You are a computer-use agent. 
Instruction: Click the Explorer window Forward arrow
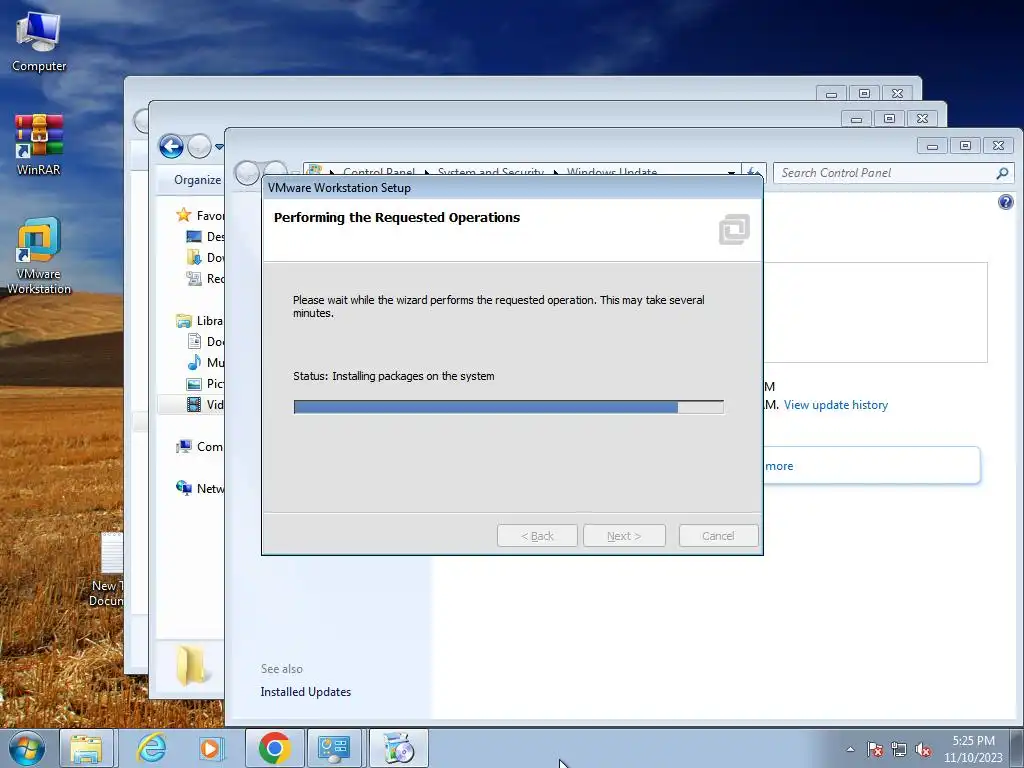click(199, 146)
